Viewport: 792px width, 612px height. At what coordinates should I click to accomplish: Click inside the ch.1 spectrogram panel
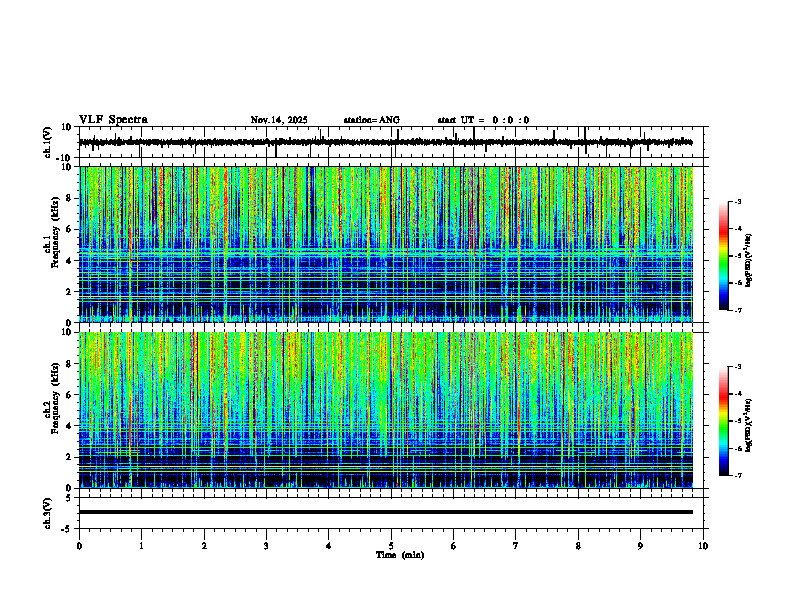pyautogui.click(x=385, y=244)
